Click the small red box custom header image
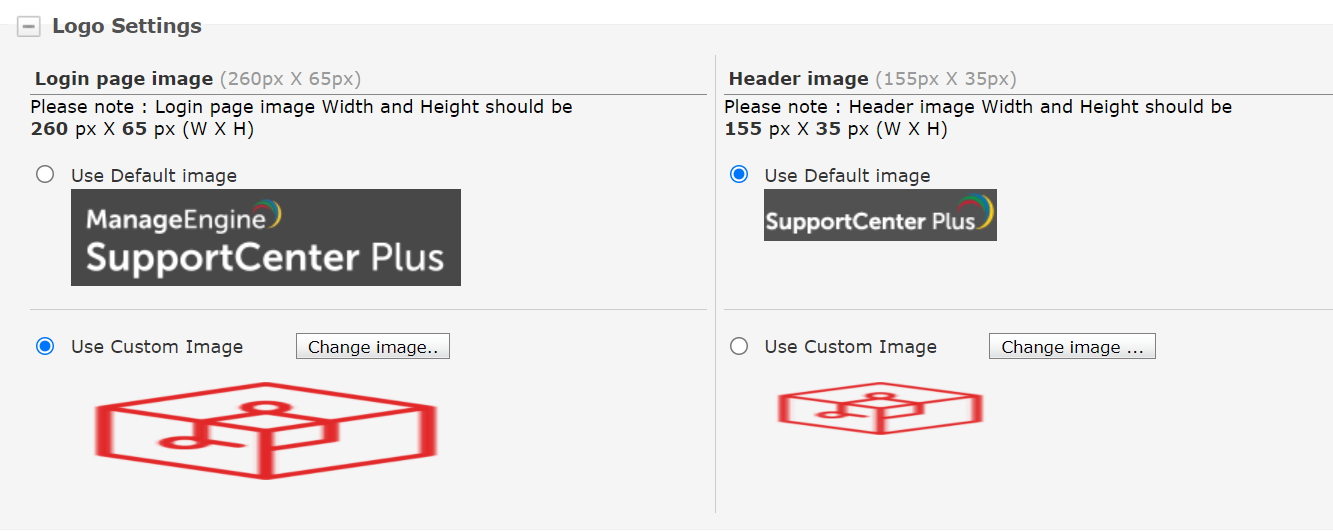The image size is (1333, 532). click(880, 408)
